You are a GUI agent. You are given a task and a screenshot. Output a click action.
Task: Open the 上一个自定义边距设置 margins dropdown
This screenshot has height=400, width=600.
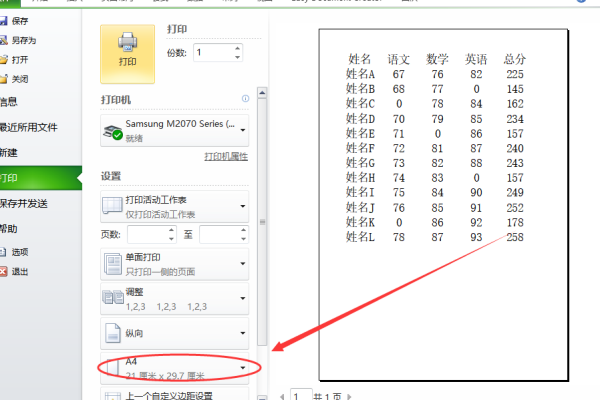coord(174,394)
